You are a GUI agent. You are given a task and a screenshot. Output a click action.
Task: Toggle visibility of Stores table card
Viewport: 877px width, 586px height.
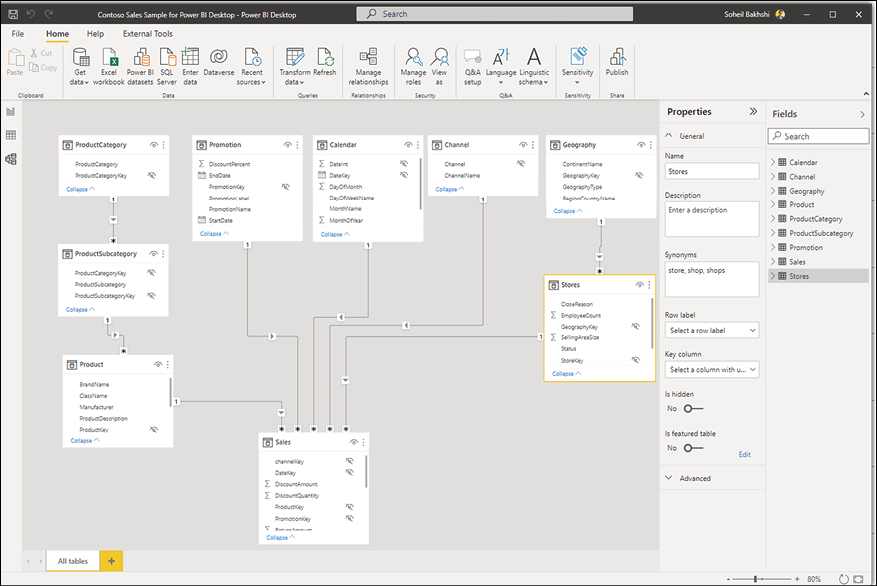click(x=640, y=285)
